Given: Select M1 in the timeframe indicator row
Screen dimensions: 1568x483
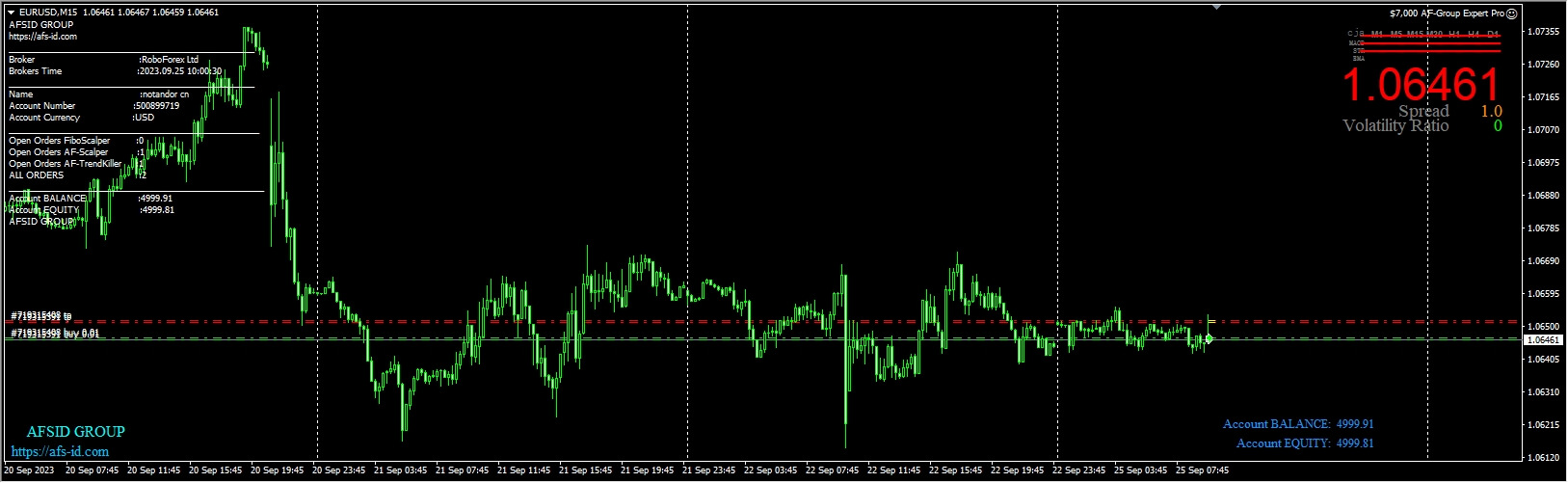Looking at the screenshot, I should [x=1377, y=34].
